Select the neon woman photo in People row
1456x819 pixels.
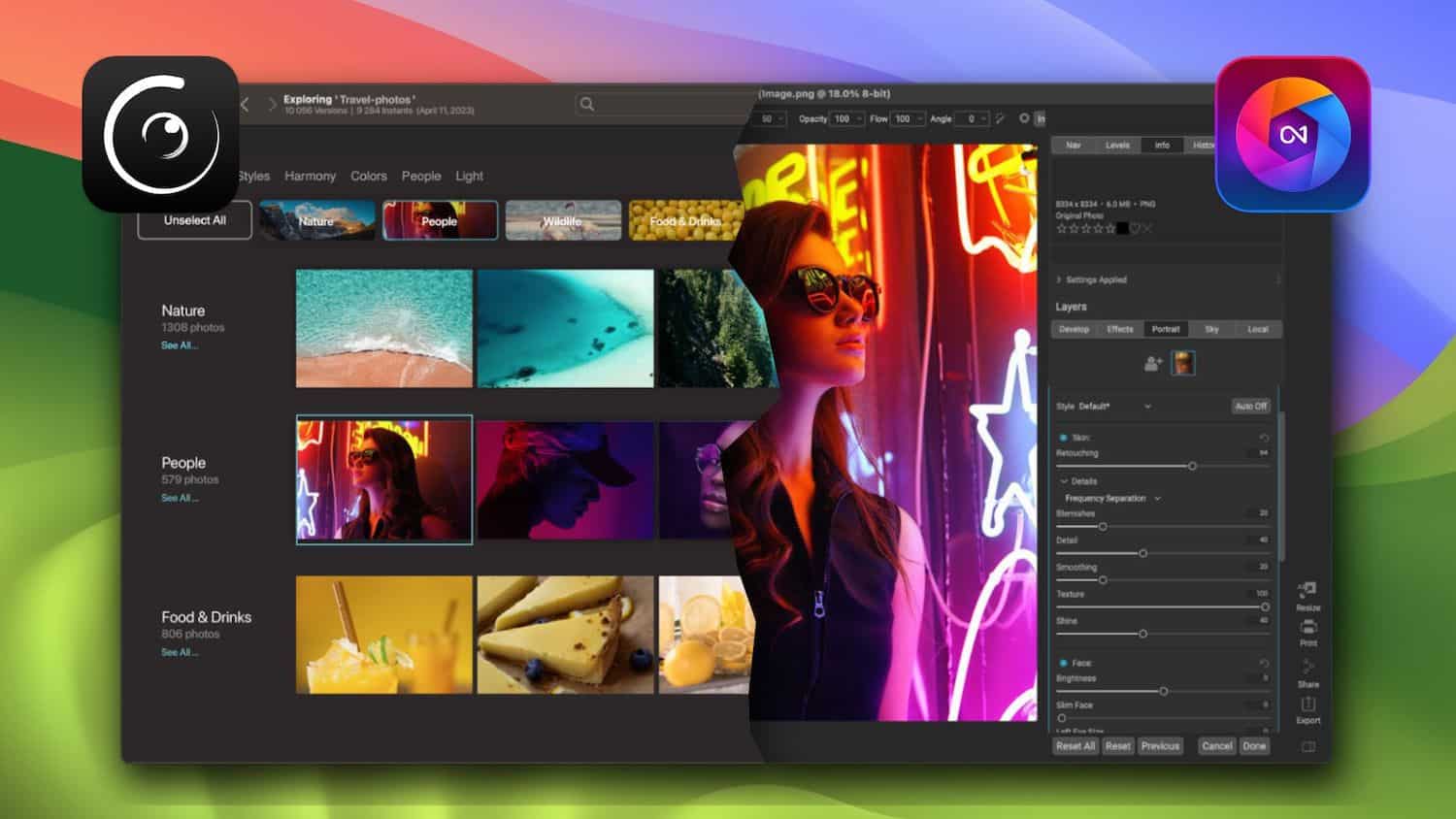(x=384, y=479)
